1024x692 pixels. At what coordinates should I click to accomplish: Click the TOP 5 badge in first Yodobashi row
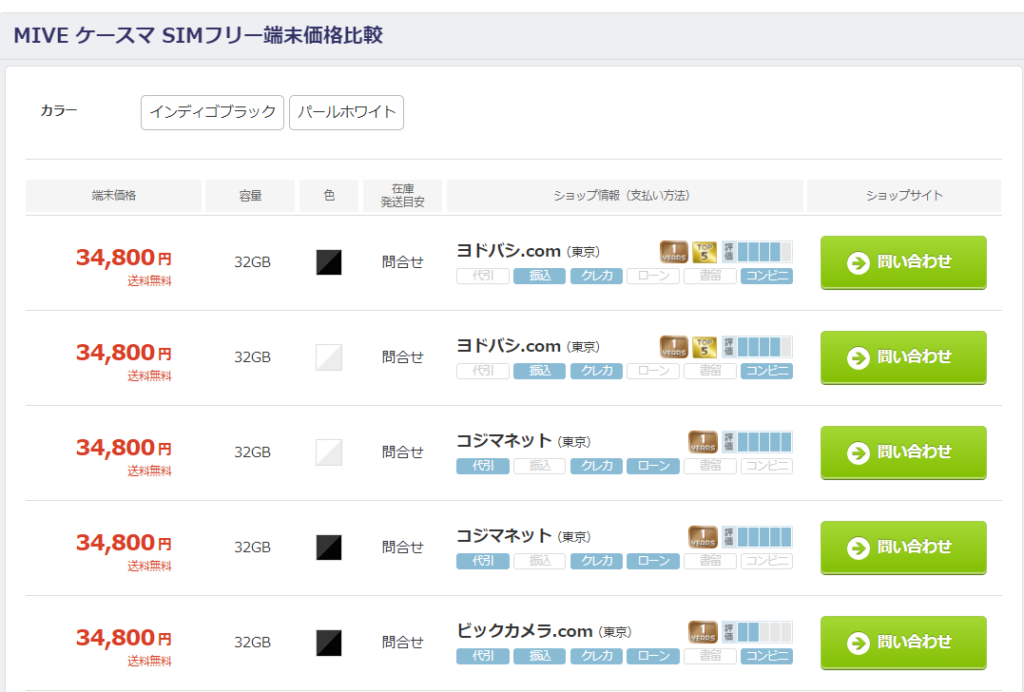click(x=704, y=252)
